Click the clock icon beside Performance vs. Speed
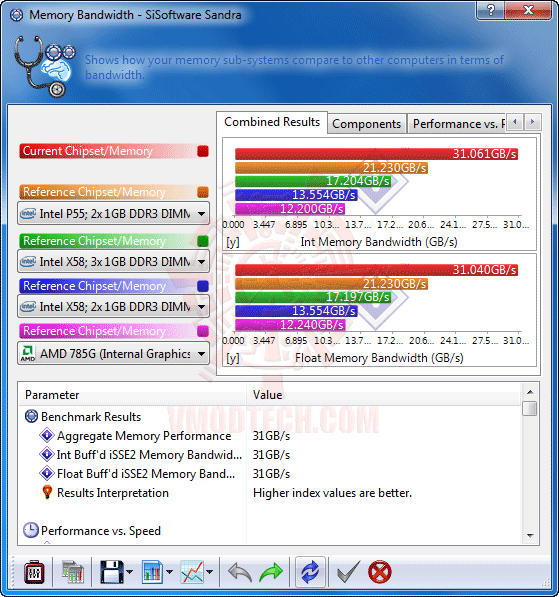Viewport: 559px width, 597px height. pos(30,530)
